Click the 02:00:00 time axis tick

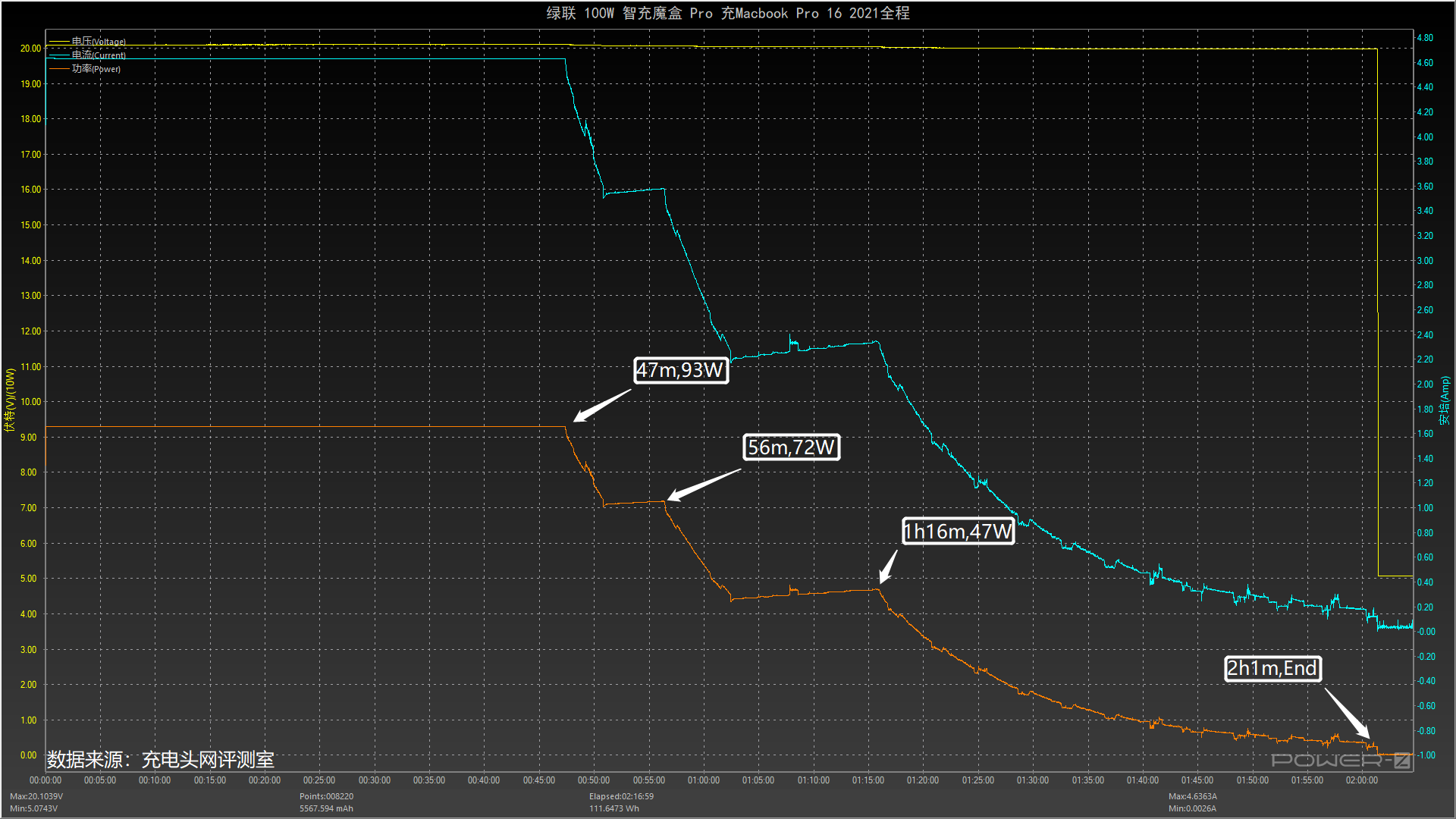(x=1361, y=780)
